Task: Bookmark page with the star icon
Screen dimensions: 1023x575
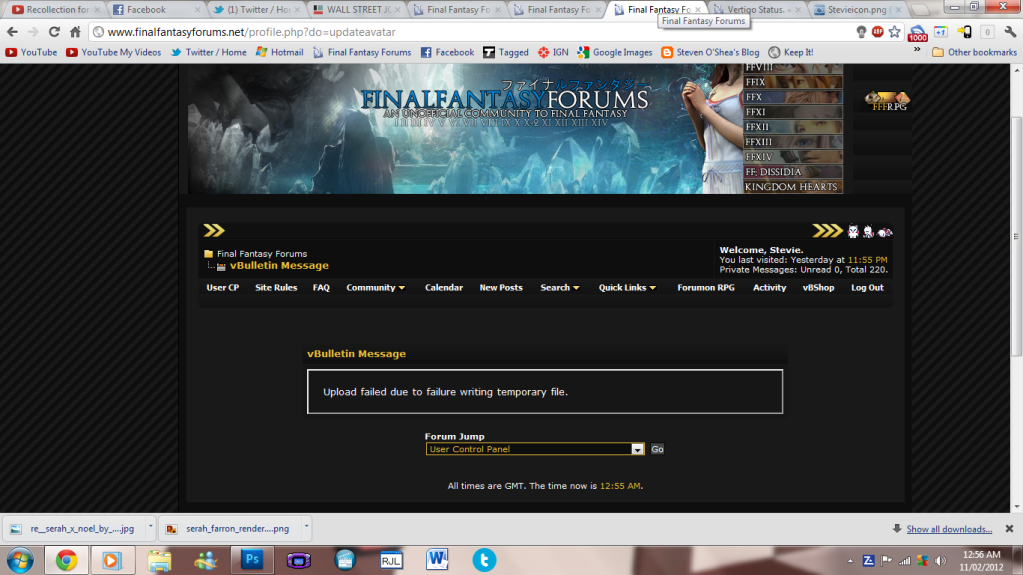Action: [894, 32]
